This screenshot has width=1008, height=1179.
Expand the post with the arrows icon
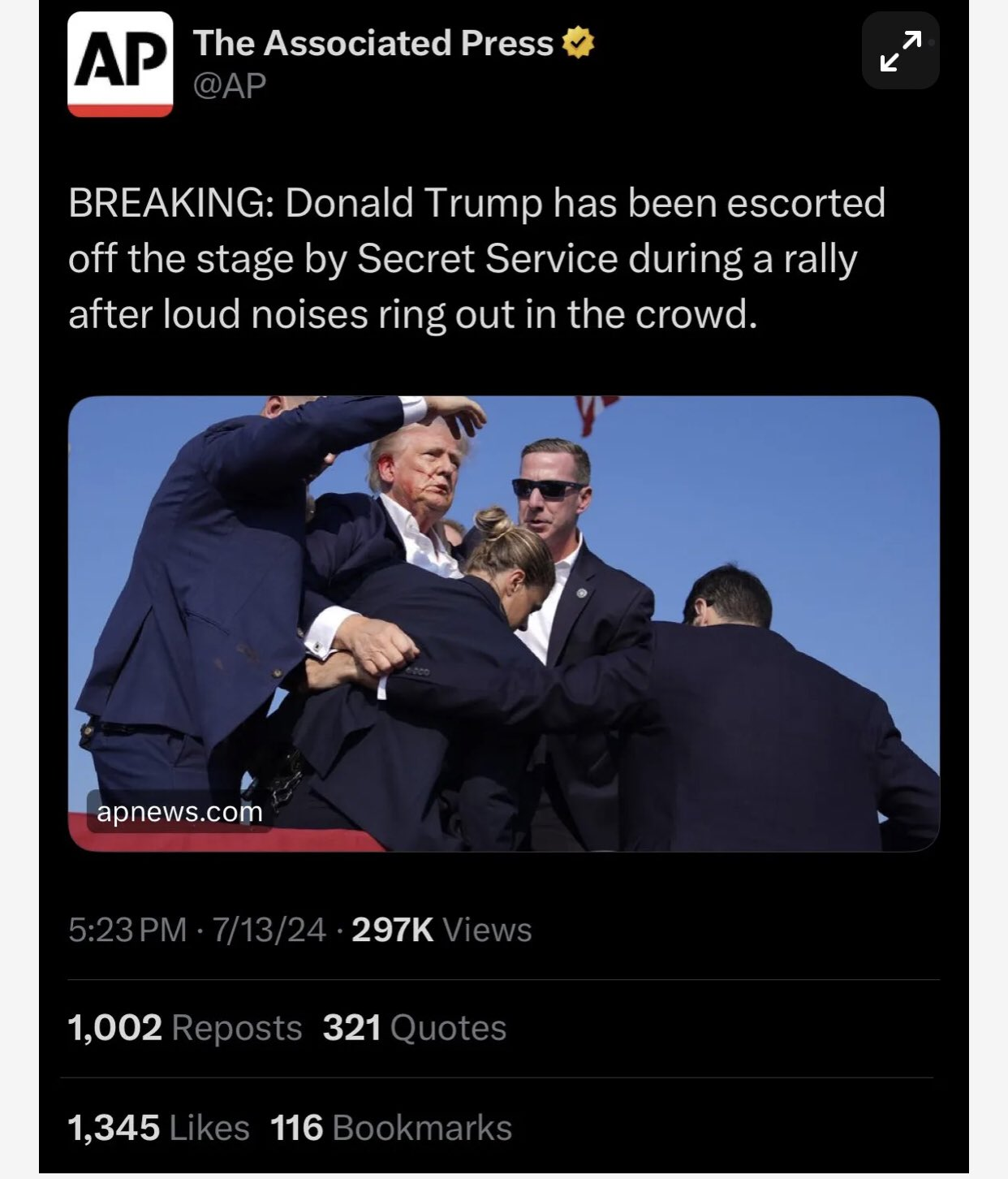coord(900,50)
